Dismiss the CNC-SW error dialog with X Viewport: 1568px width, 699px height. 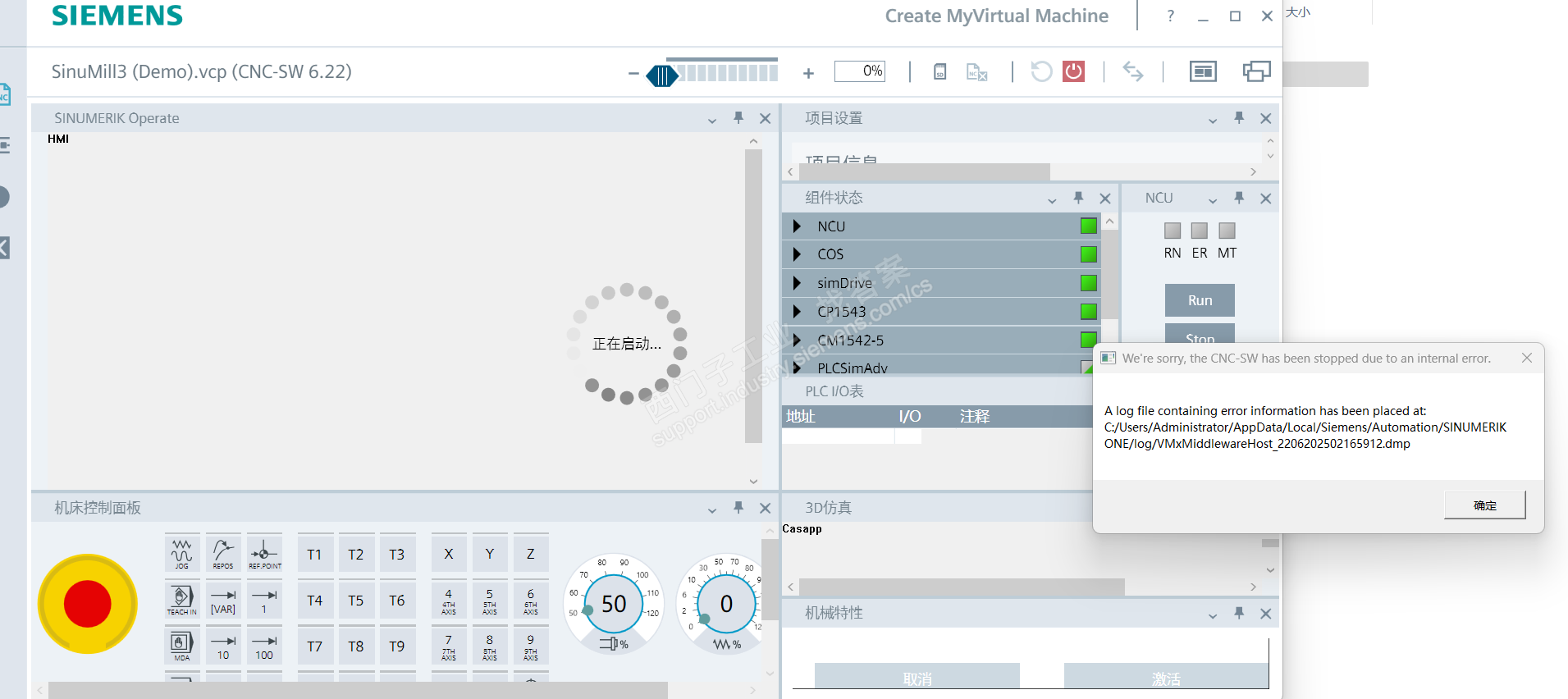tap(1527, 358)
